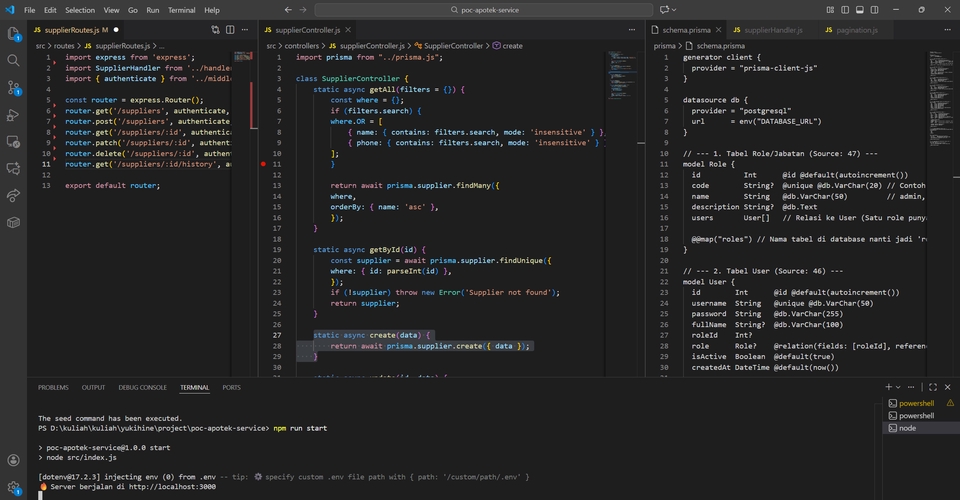Click the prisma folder breadcrumb
The height and width of the screenshot is (500, 960).
click(664, 46)
